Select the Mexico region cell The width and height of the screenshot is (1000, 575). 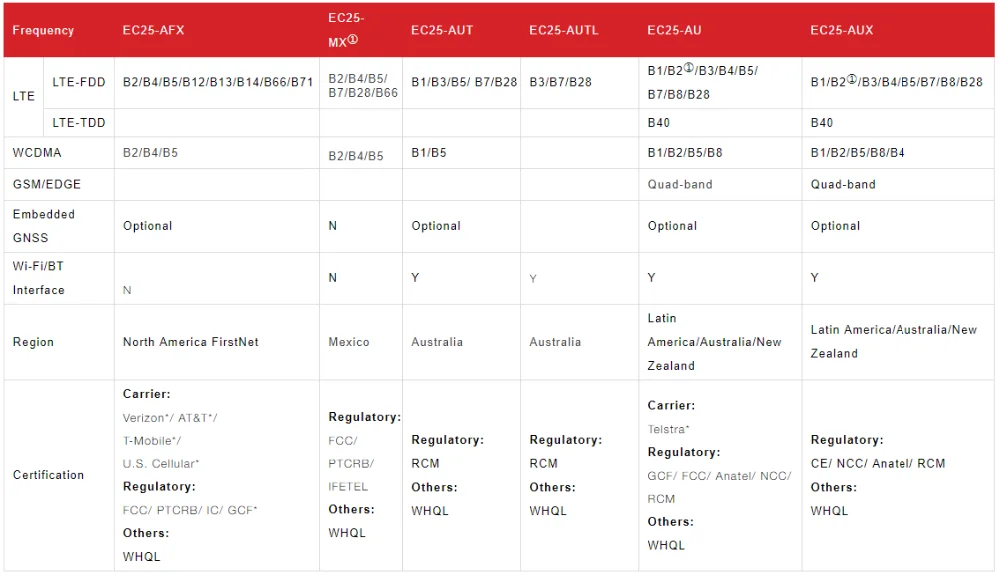point(349,342)
